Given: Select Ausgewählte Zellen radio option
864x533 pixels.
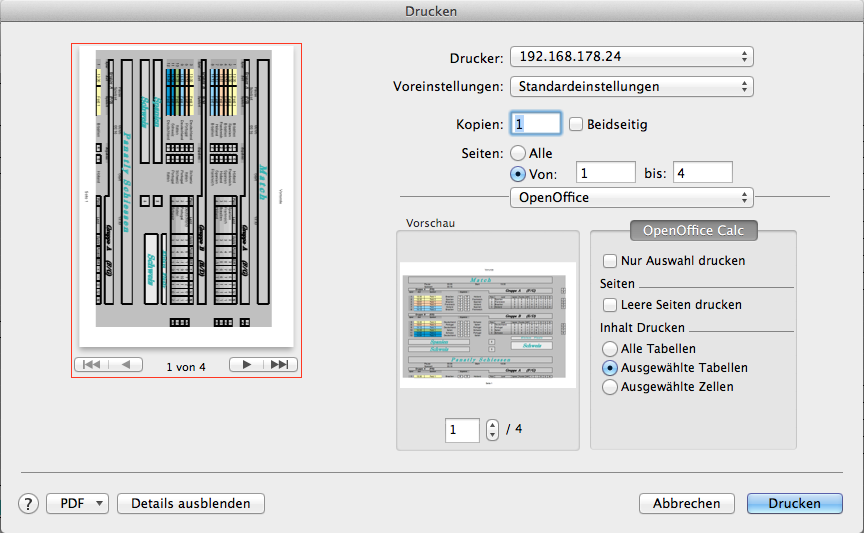Looking at the screenshot, I should (610, 387).
